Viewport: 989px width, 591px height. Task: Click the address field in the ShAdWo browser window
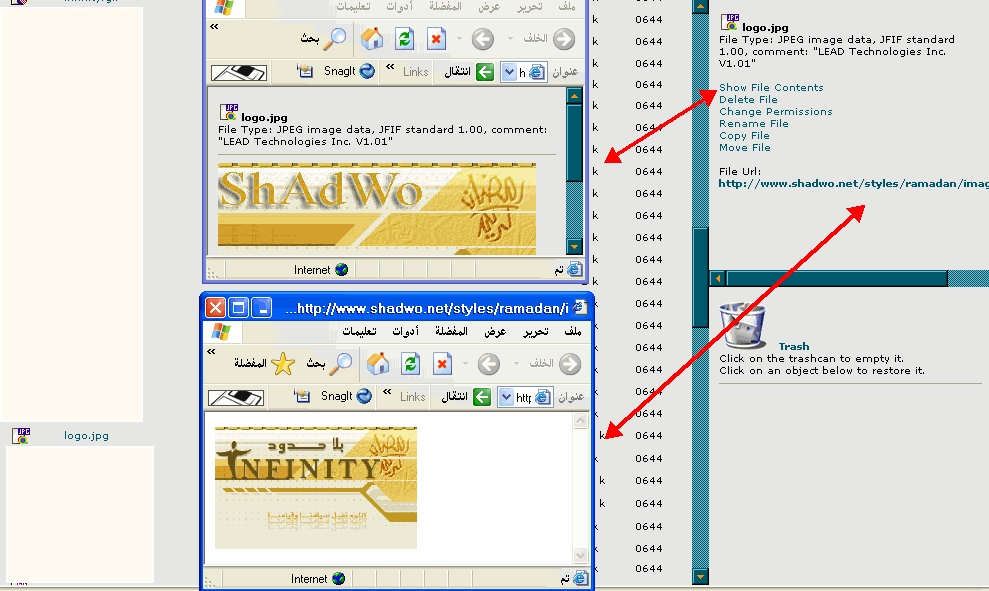tap(525, 72)
